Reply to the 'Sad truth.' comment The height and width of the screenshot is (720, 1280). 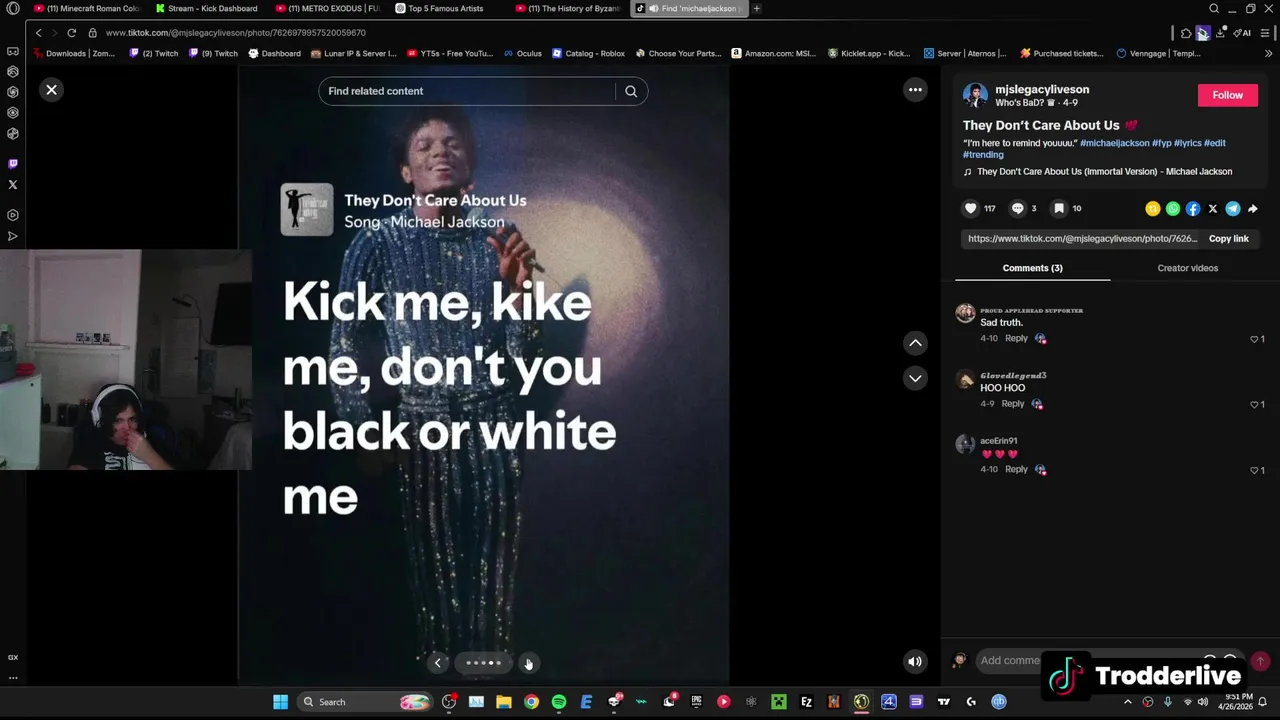[1016, 338]
